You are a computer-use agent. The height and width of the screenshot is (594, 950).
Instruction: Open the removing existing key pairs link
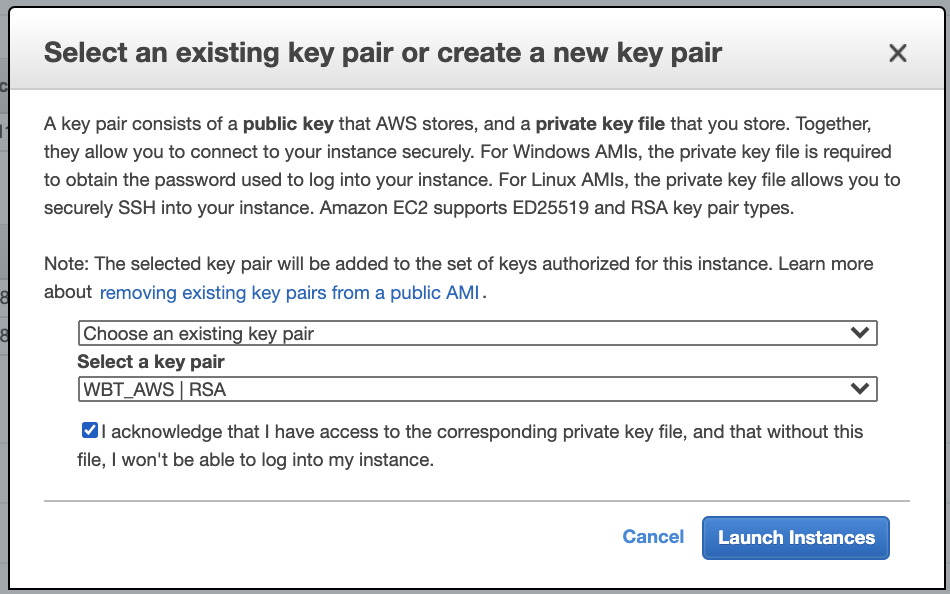coord(291,293)
